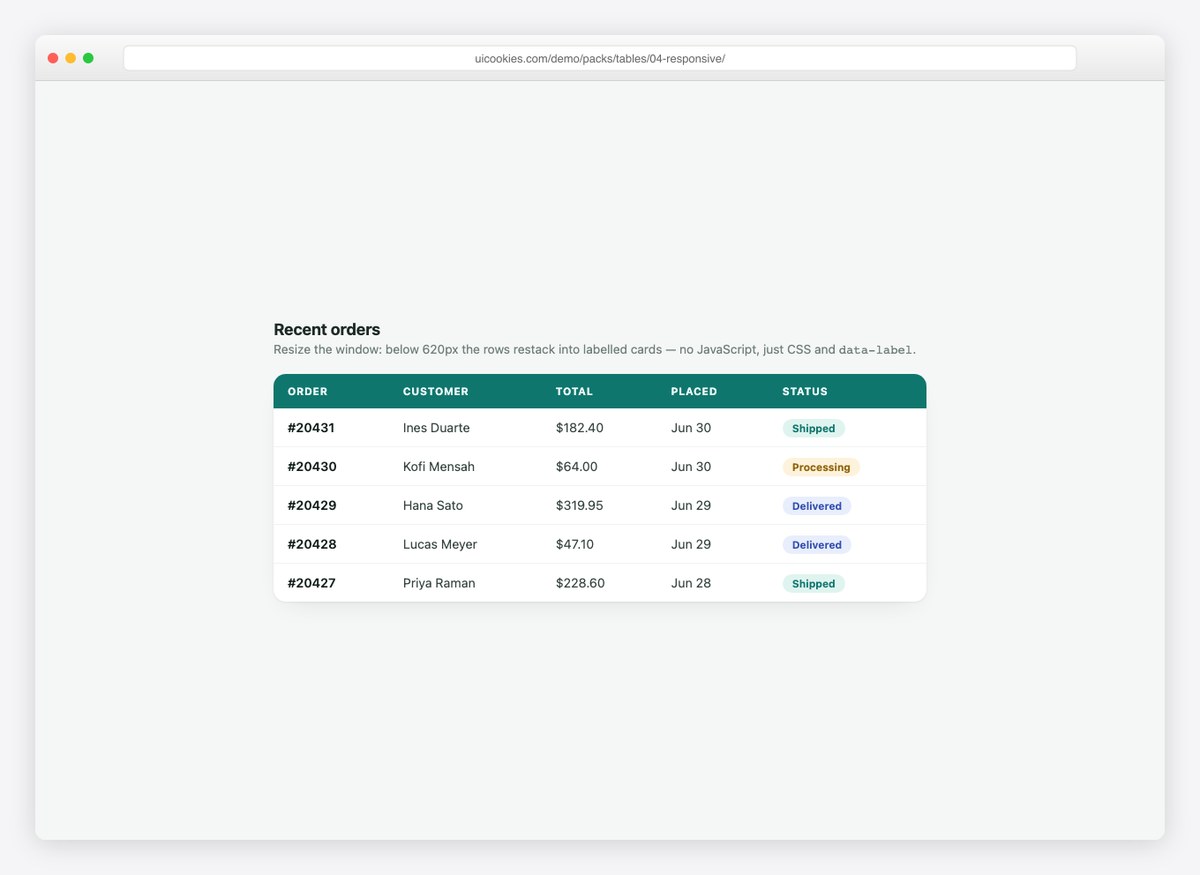1200x875 pixels.
Task: Click the Jun 30 date for order #20431
Action: pos(691,428)
